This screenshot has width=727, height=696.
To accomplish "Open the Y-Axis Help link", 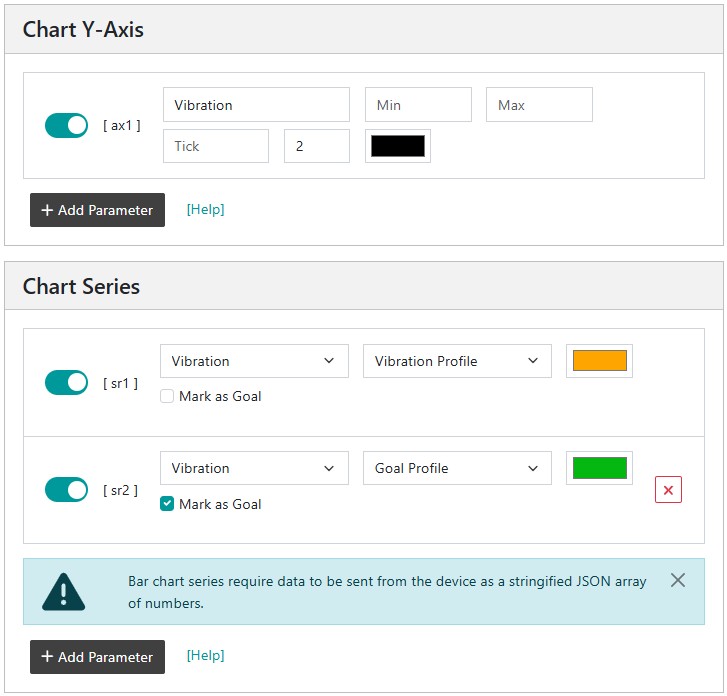I will (x=205, y=210).
